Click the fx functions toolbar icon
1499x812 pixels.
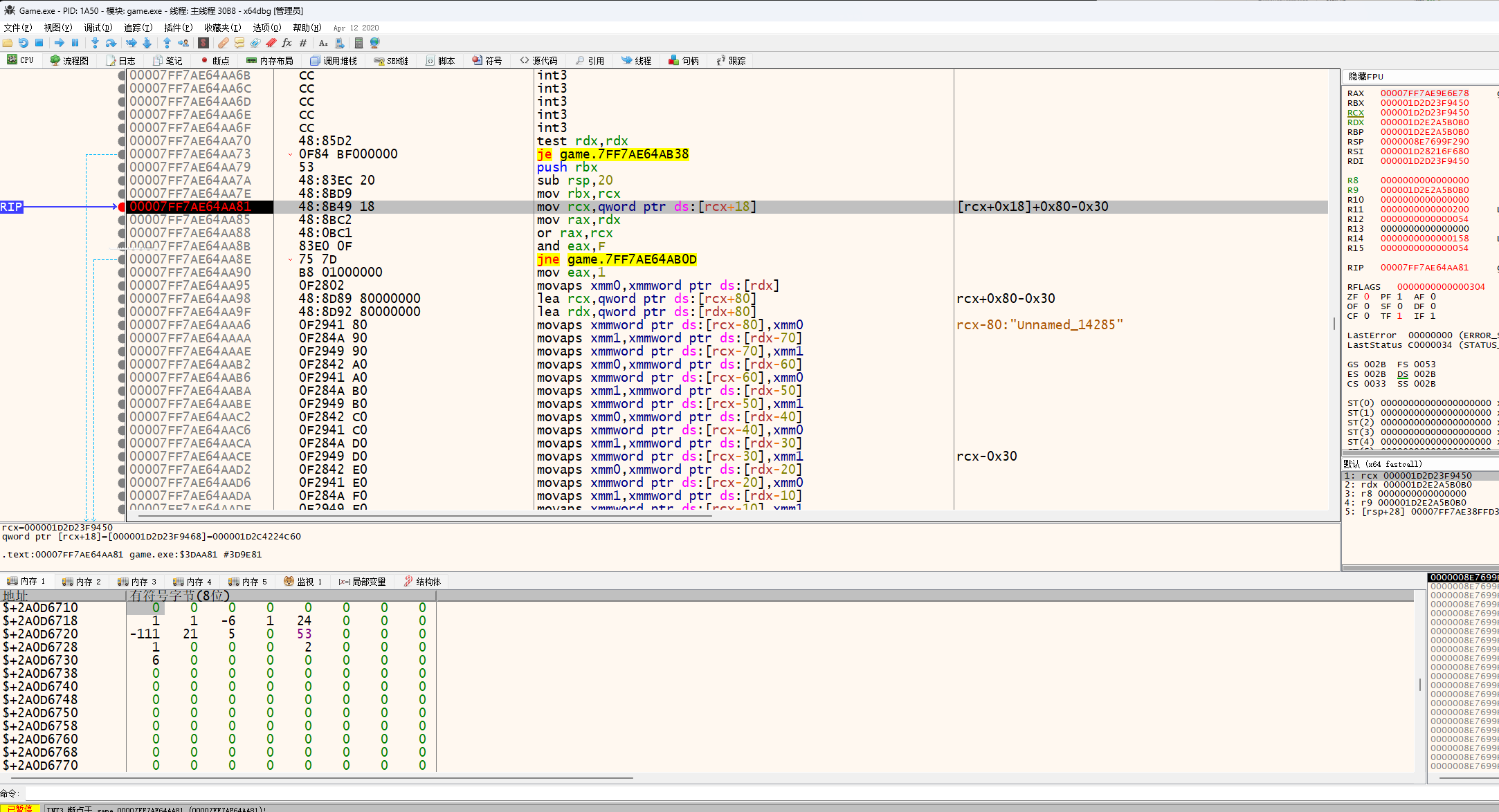tap(287, 43)
